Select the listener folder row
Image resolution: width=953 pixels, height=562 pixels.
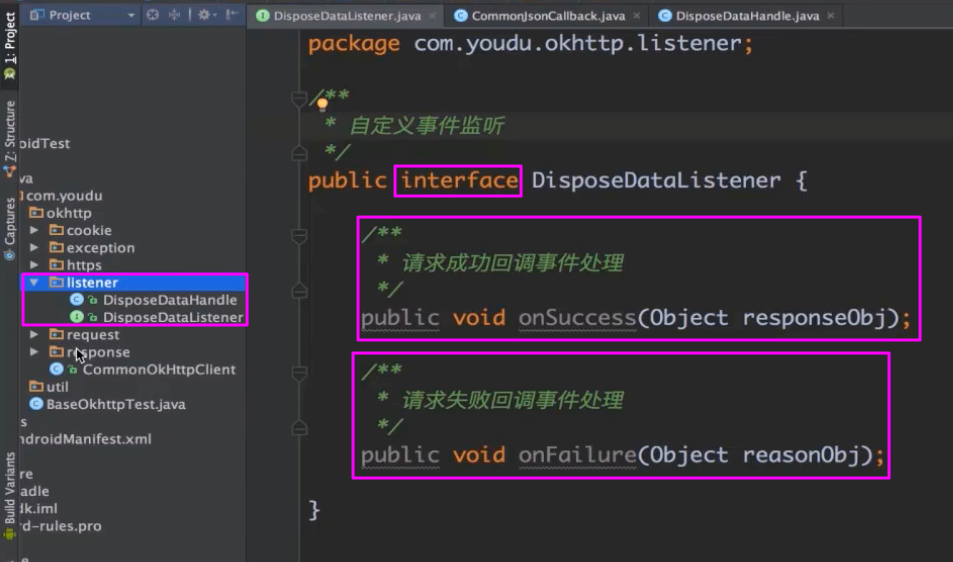pyautogui.click(x=135, y=283)
